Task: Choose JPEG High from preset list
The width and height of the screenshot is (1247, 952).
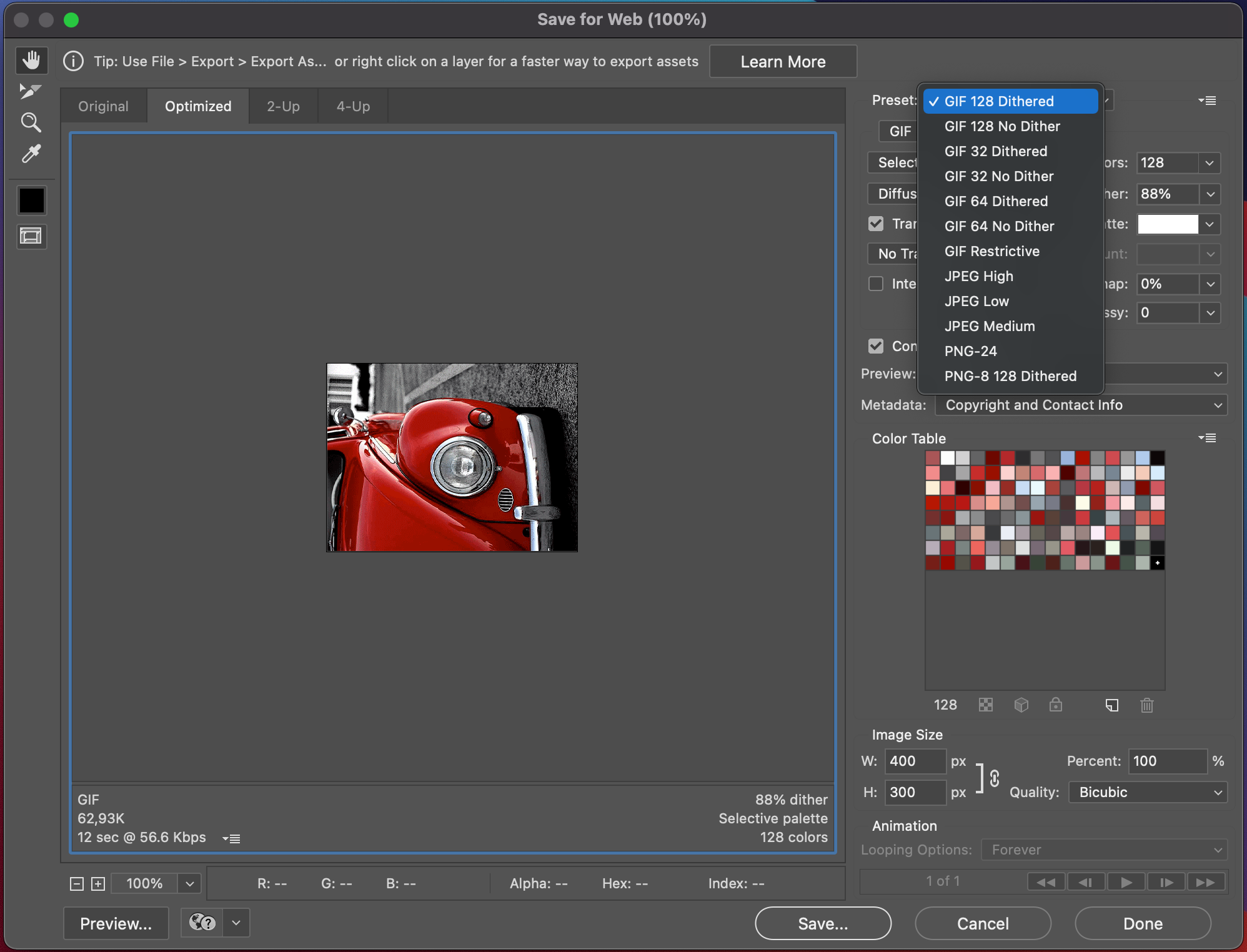Action: coord(978,276)
